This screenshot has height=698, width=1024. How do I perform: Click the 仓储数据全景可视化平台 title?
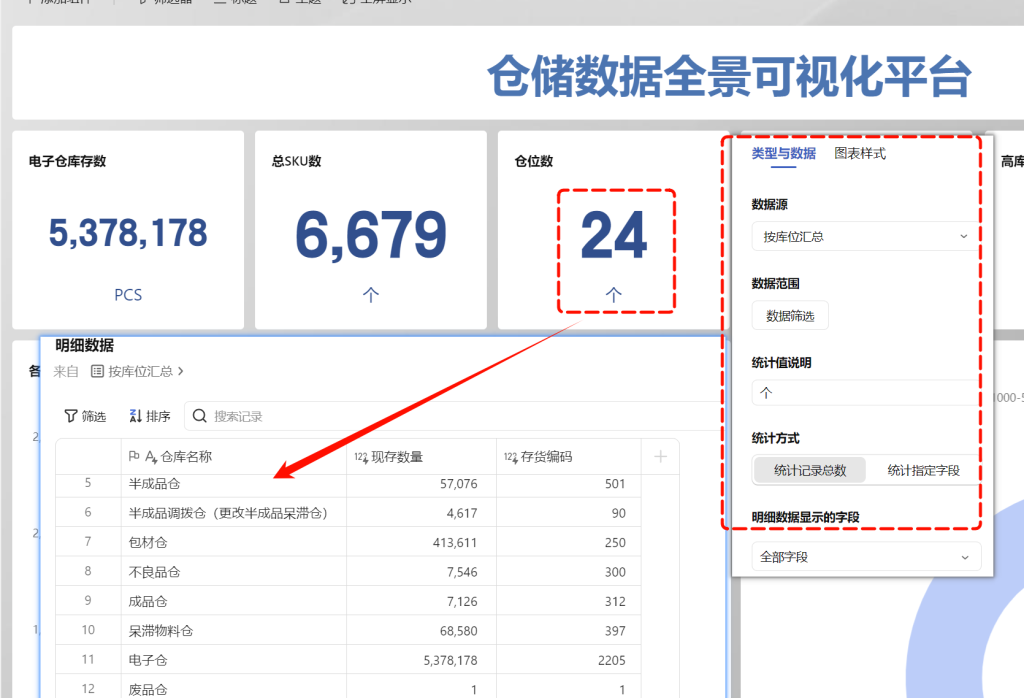tap(729, 76)
